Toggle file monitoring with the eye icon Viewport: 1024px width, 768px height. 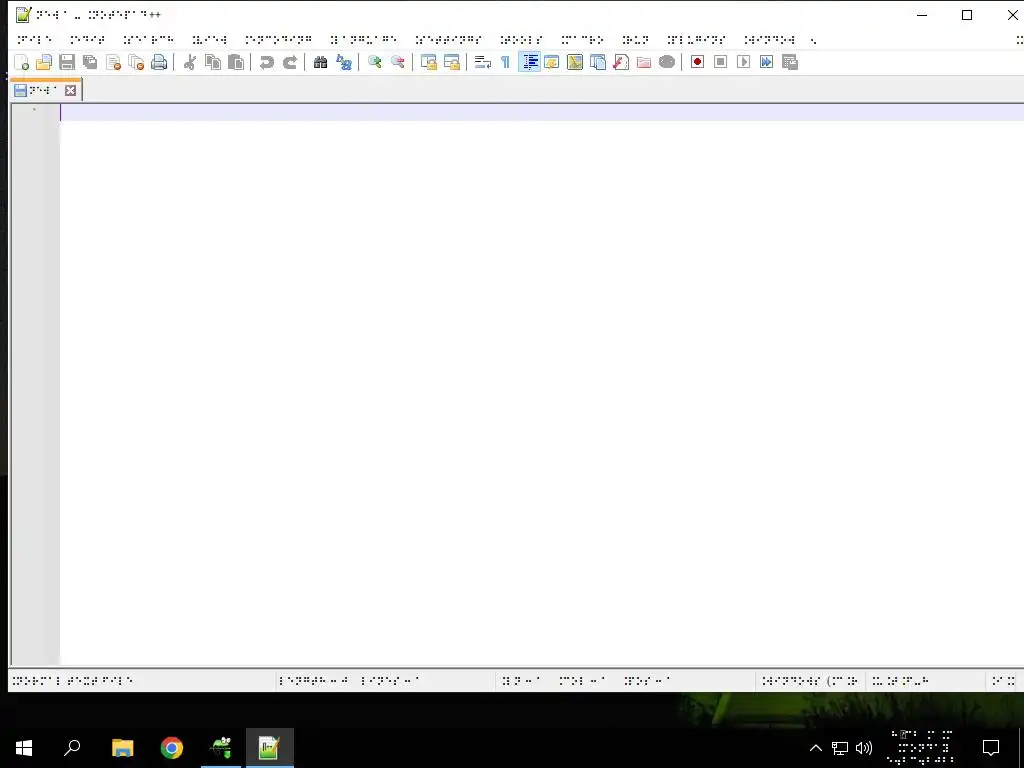[x=667, y=62]
